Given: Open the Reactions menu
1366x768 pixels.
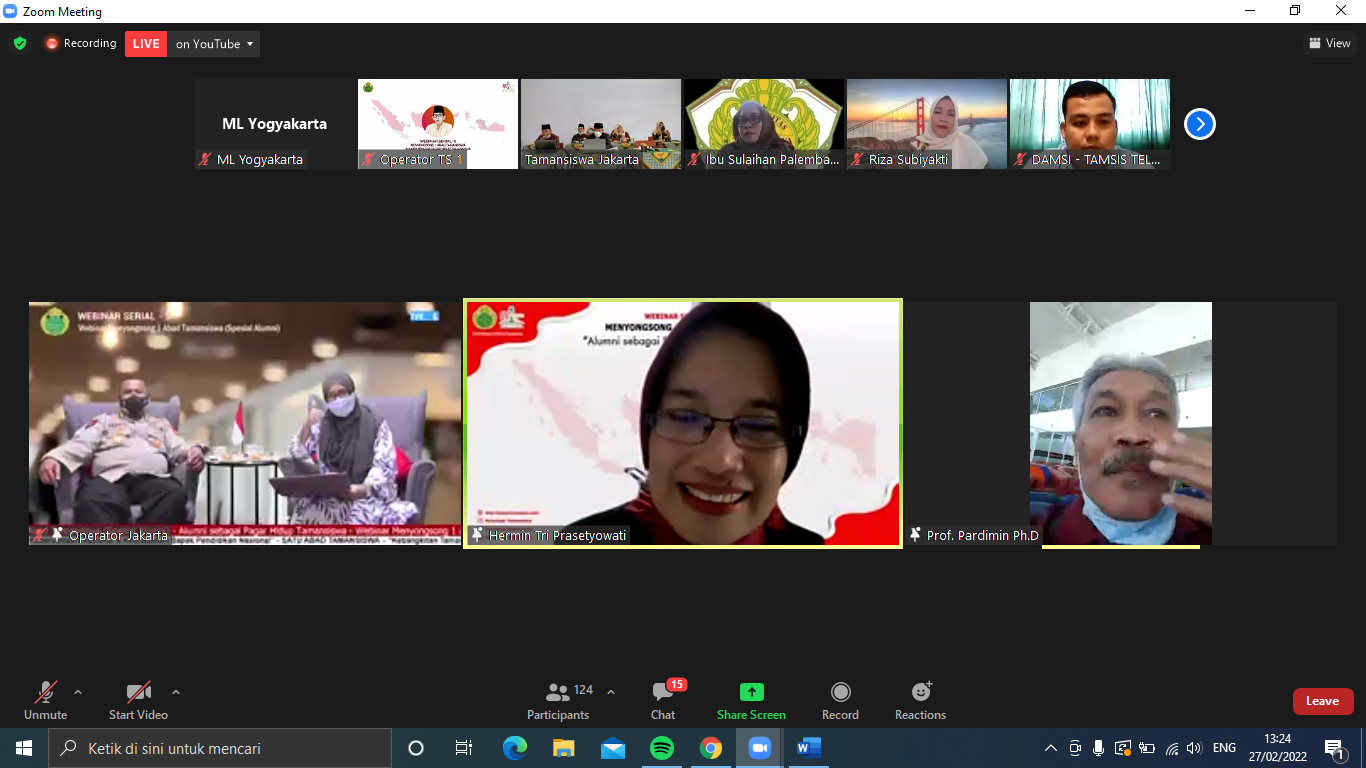Looking at the screenshot, I should click(x=920, y=701).
